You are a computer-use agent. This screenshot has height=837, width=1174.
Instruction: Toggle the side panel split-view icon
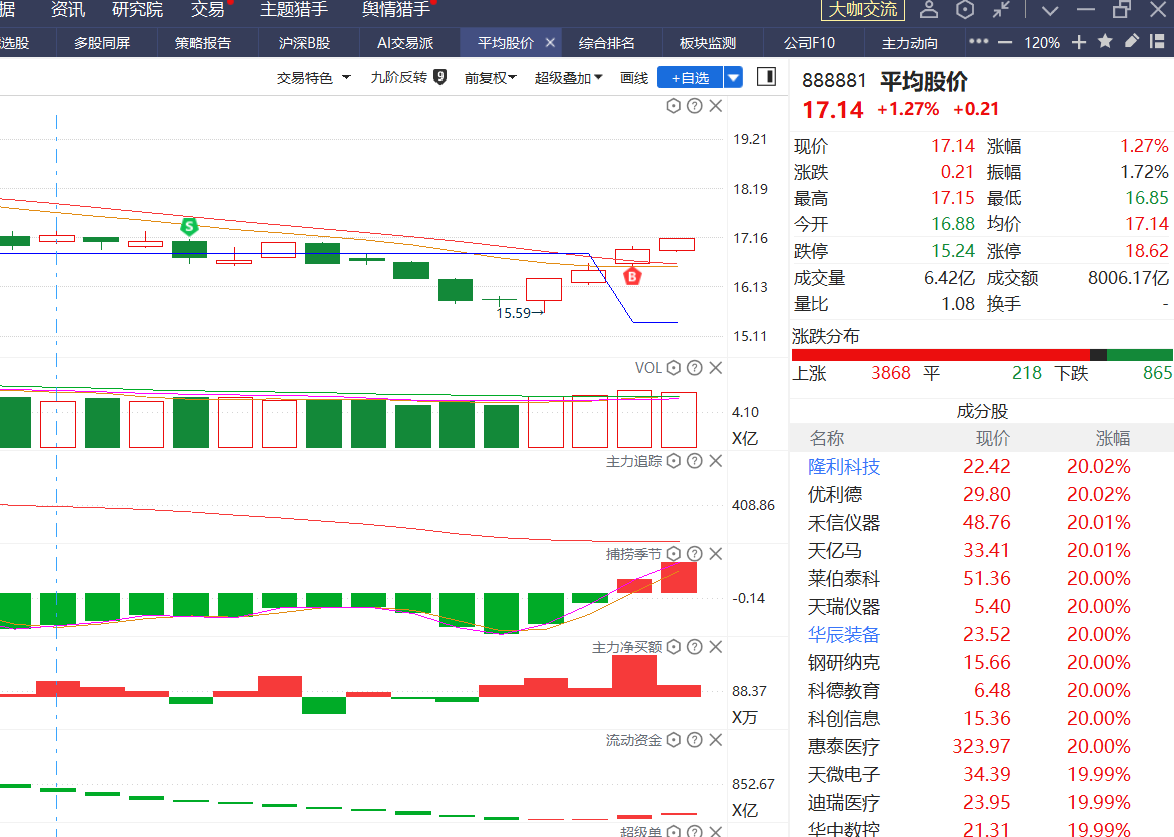pyautogui.click(x=767, y=76)
